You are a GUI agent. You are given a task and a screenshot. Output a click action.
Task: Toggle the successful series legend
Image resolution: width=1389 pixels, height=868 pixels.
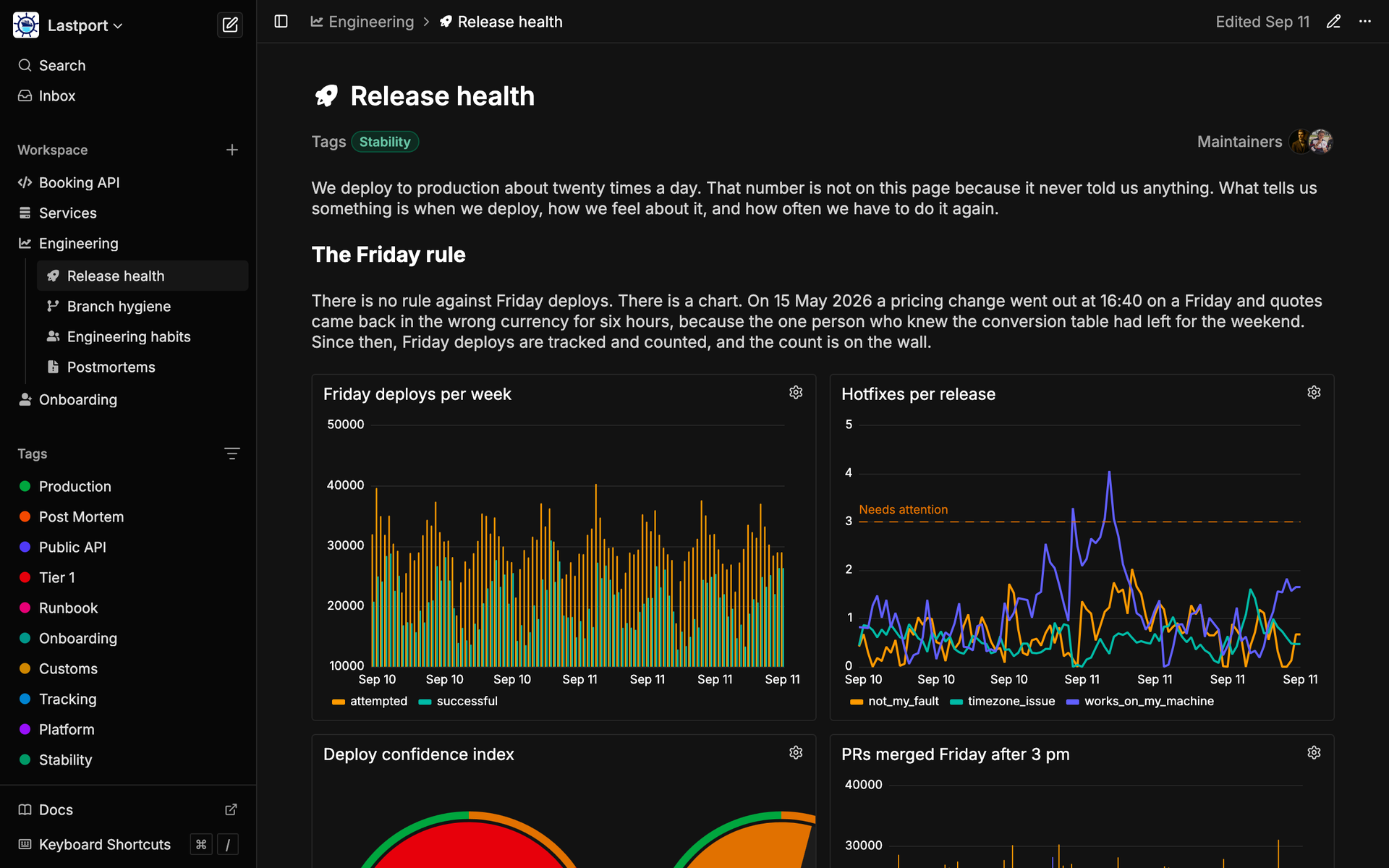(x=458, y=701)
